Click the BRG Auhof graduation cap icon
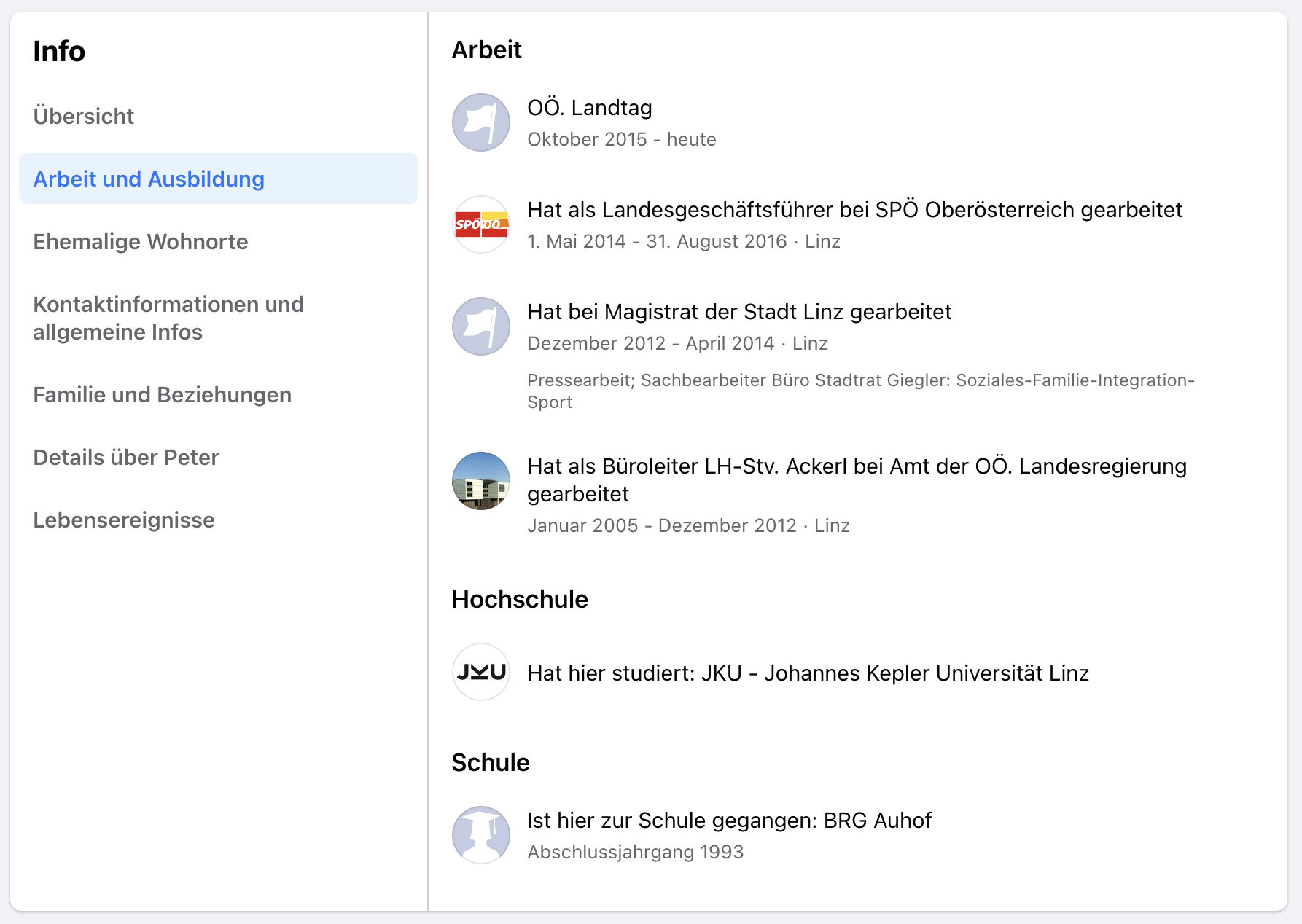This screenshot has width=1302, height=924. [x=481, y=835]
